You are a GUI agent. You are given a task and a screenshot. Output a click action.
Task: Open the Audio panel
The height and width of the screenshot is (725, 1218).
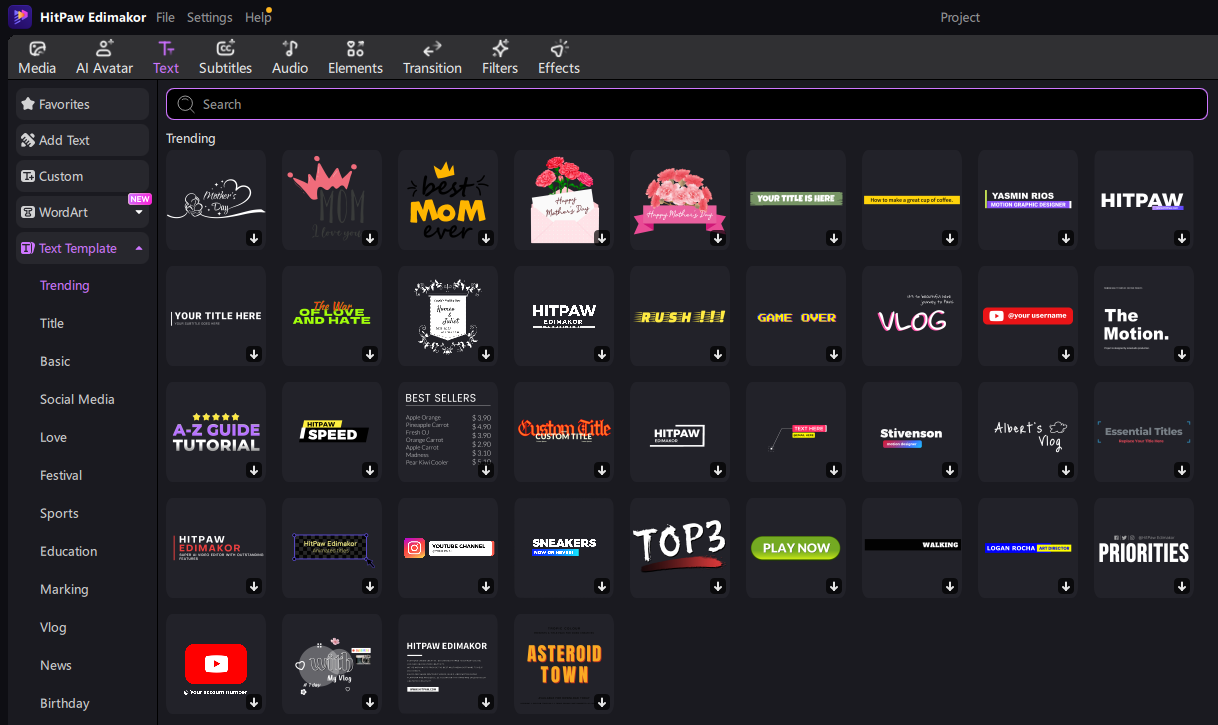coord(290,58)
